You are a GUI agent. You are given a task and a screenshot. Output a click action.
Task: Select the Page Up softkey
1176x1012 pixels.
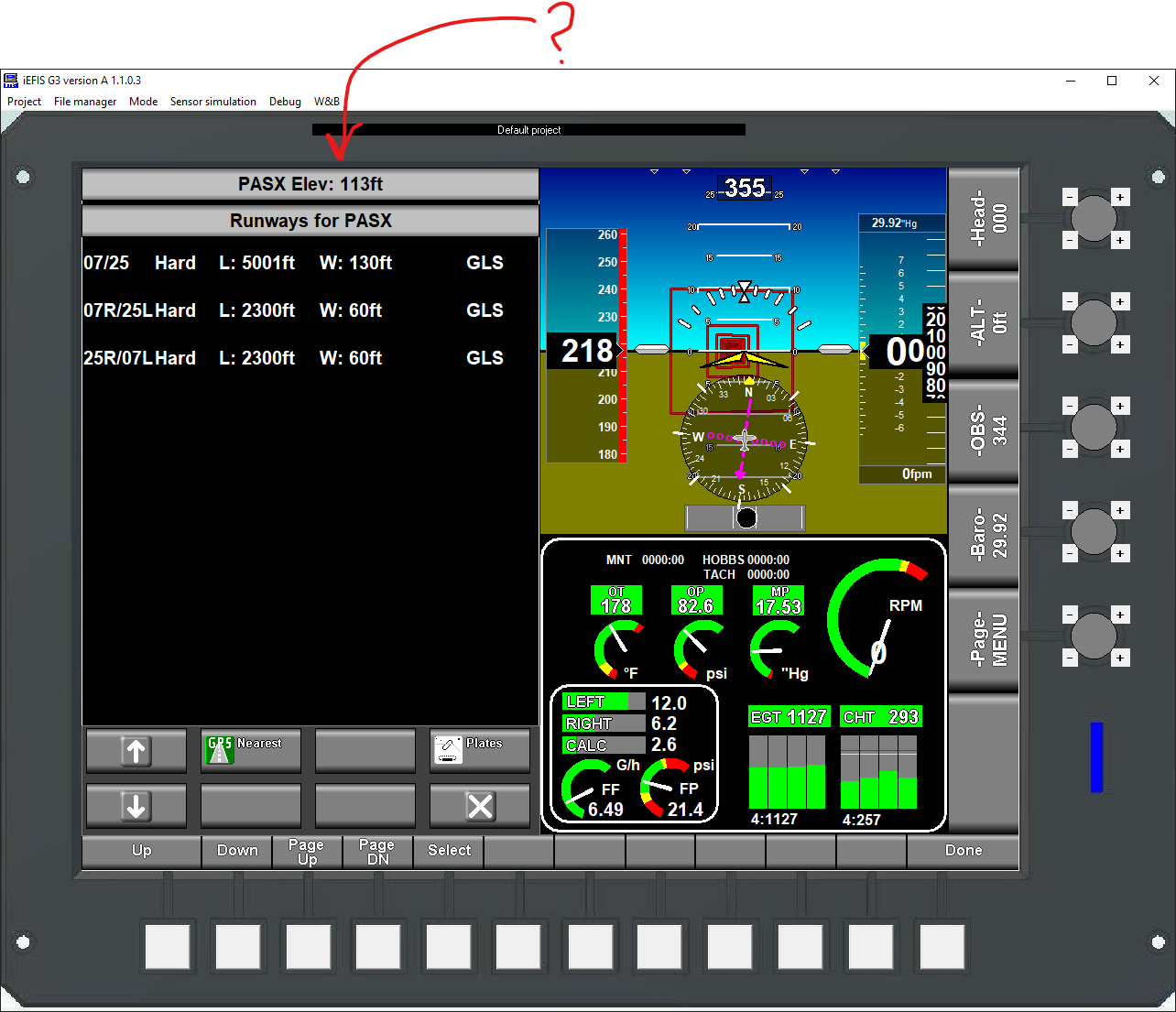pos(307,851)
